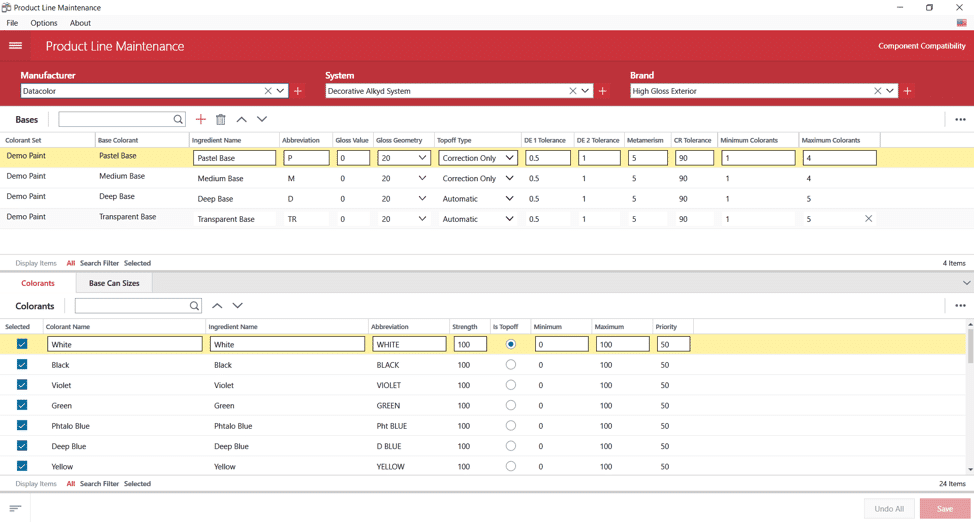The width and height of the screenshot is (974, 522).
Task: Clear the System field with X icon
Action: [x=573, y=91]
